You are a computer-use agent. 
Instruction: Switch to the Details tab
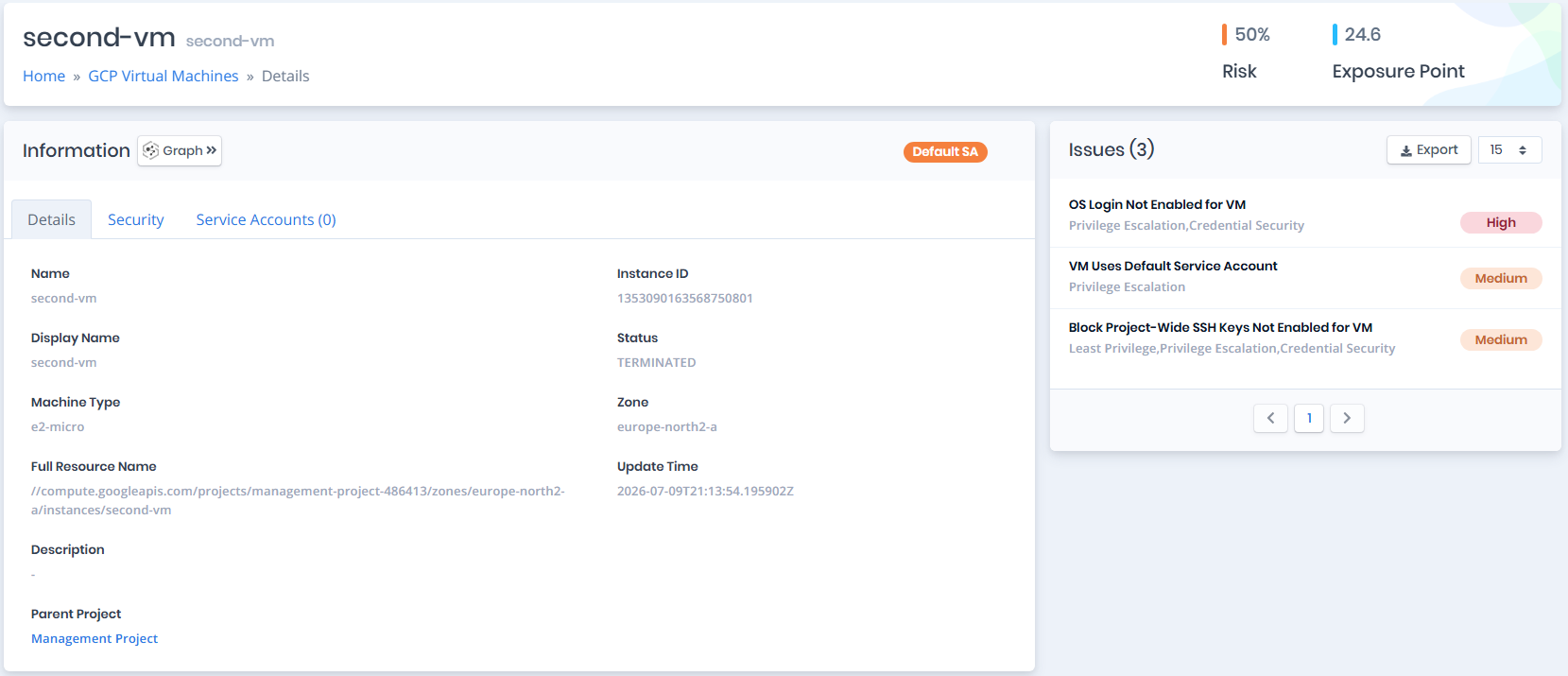coord(51,219)
